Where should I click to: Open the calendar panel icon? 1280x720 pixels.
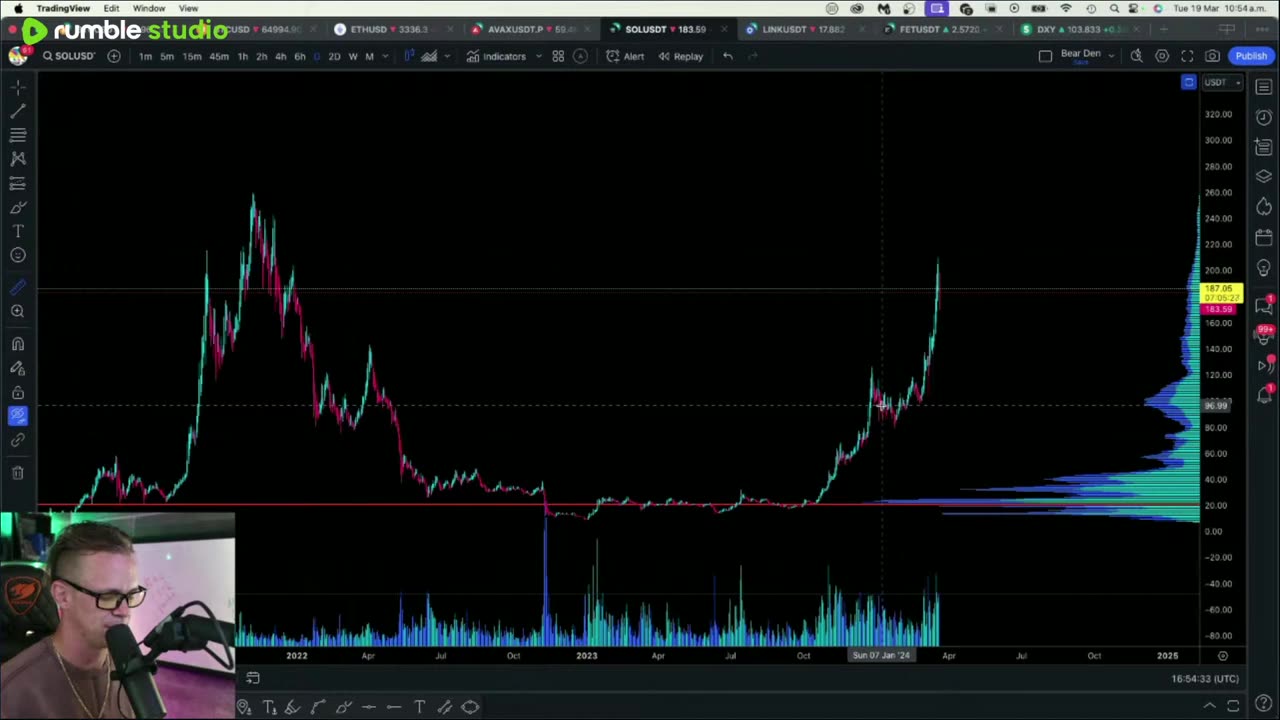tap(1264, 238)
